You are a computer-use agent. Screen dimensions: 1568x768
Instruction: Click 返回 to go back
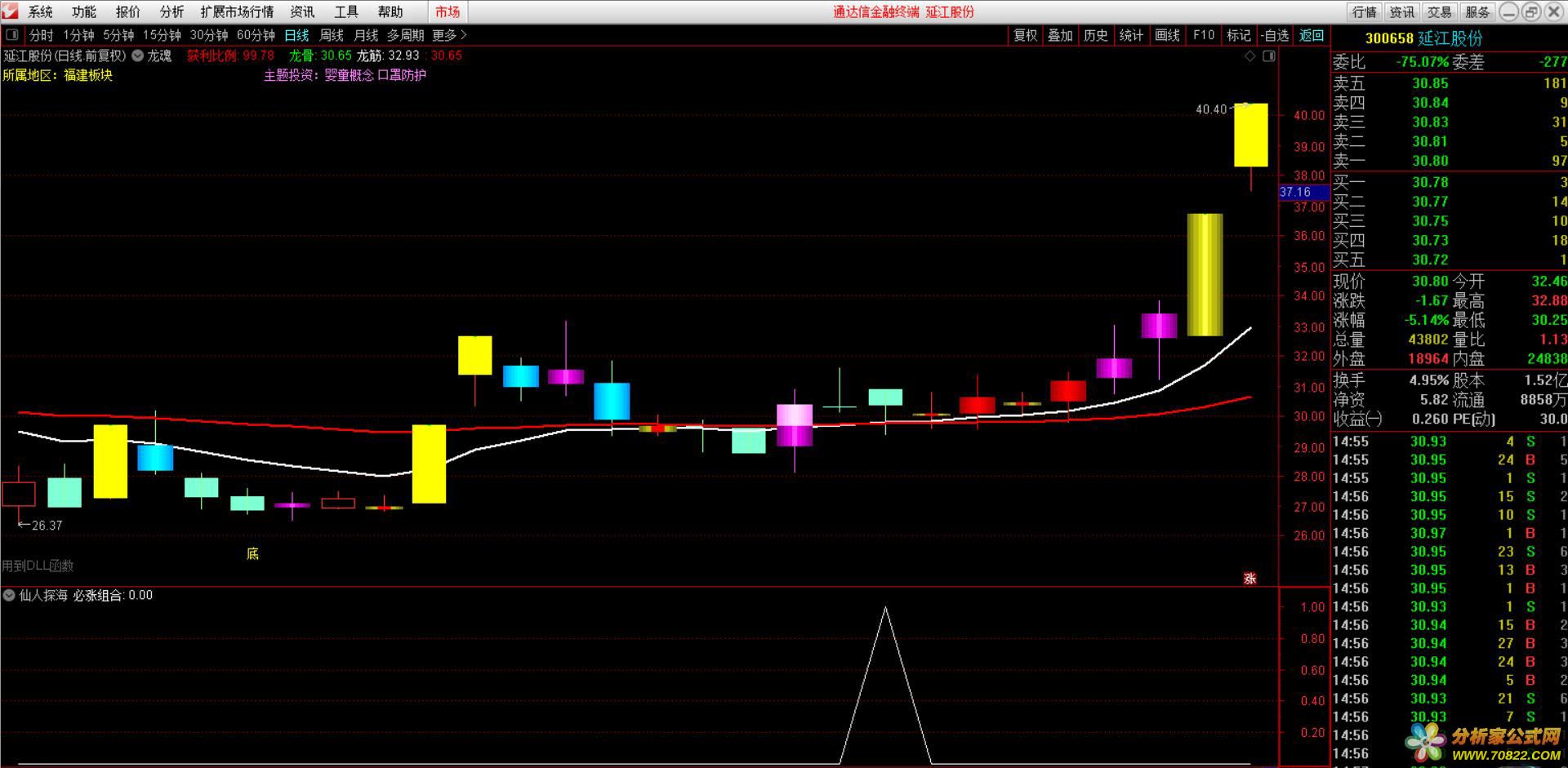[x=1312, y=35]
